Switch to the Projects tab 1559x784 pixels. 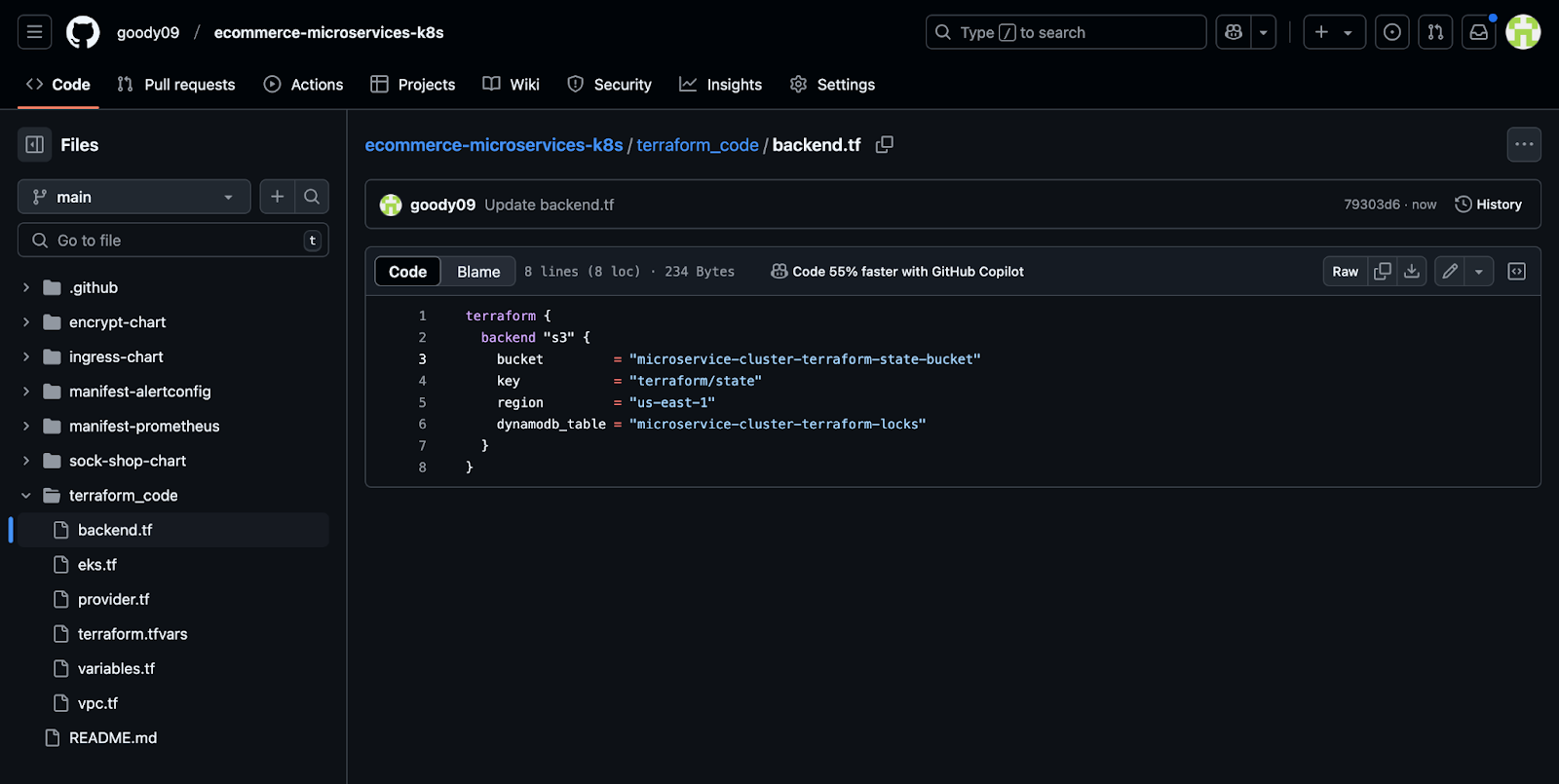point(413,85)
